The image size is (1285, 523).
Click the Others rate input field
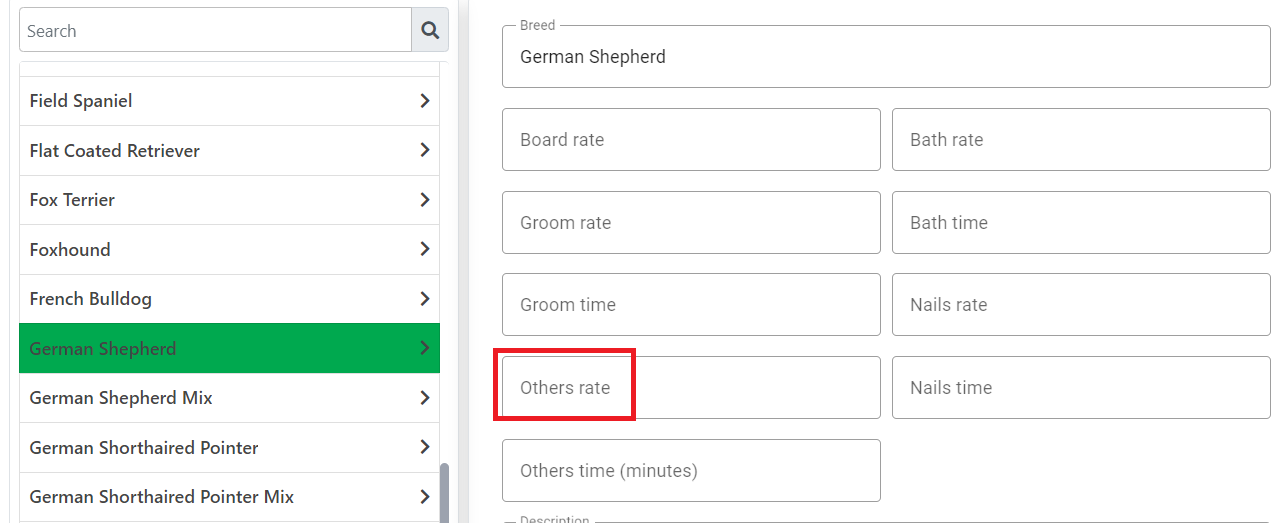point(691,388)
